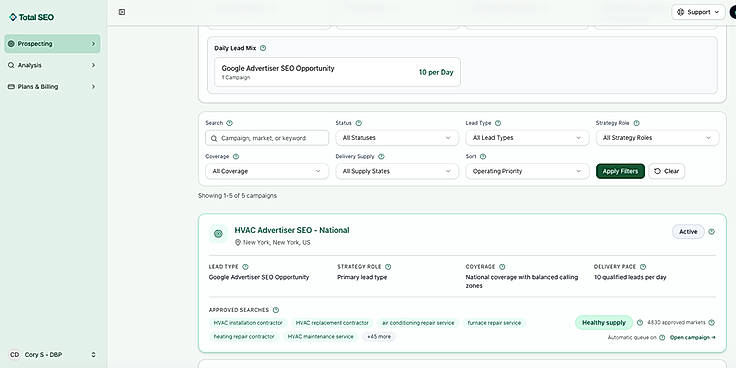
Task: Open help icon next to Delivery Supply label
Action: coord(381,156)
